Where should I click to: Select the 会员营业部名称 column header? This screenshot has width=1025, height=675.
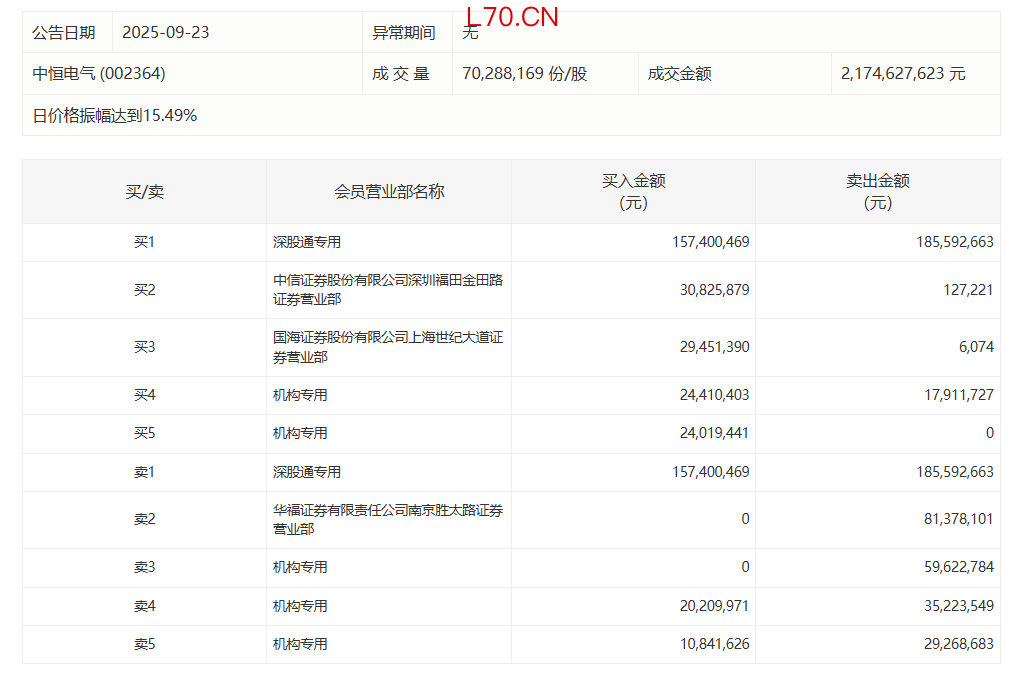pyautogui.click(x=389, y=192)
